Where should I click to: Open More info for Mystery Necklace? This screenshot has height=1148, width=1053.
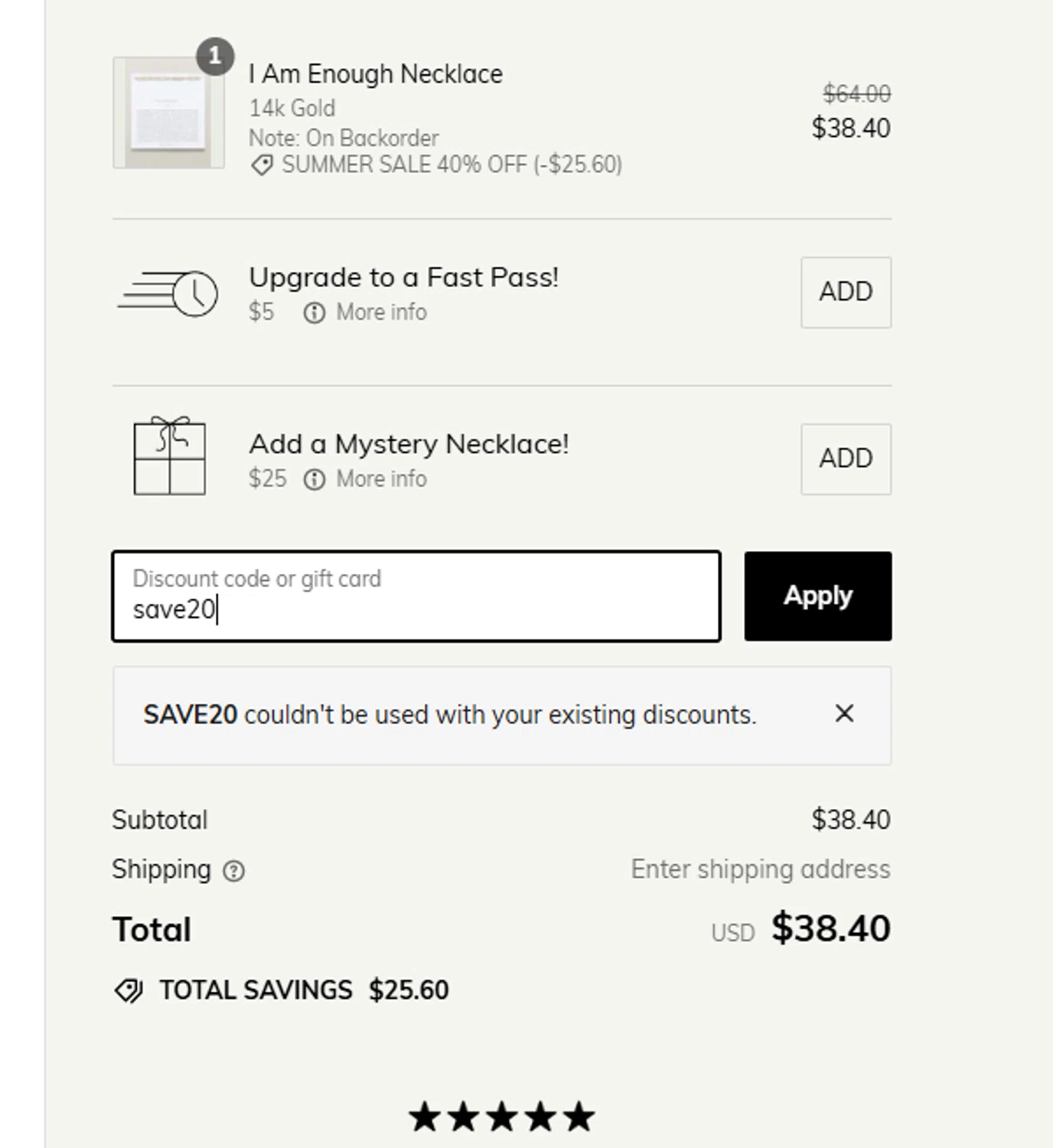[x=381, y=479]
